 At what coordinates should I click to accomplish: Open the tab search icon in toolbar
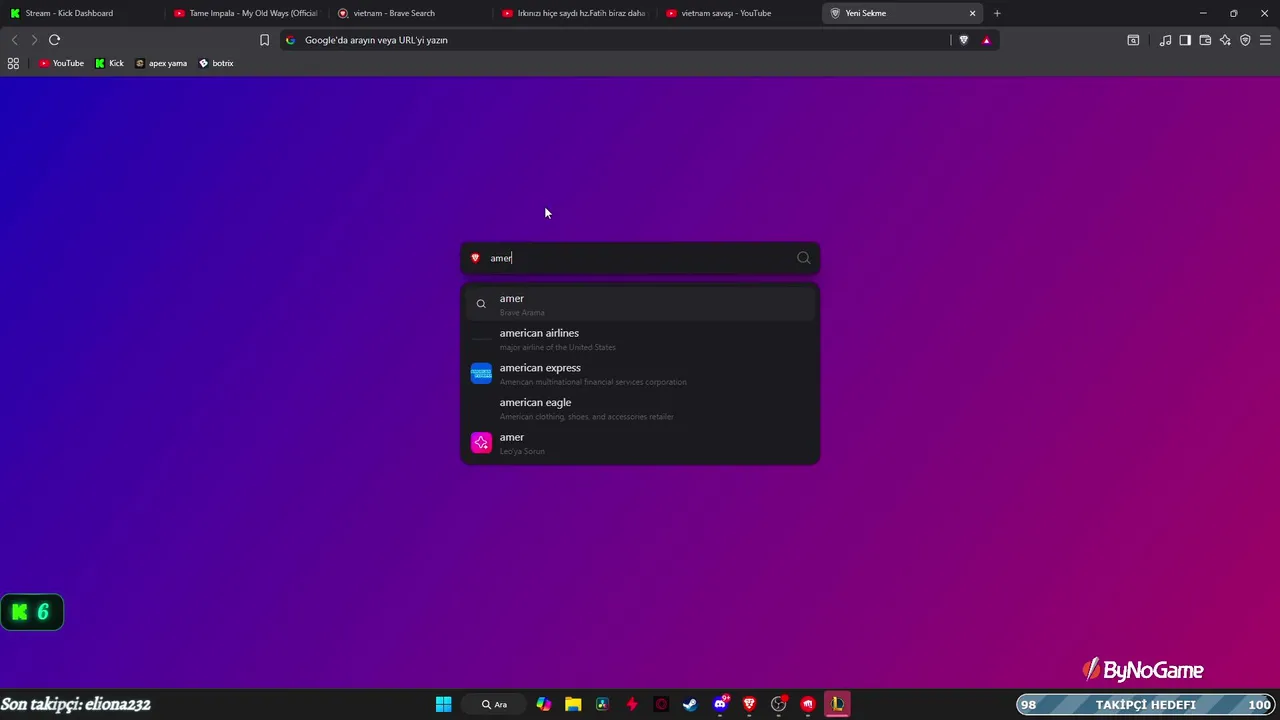1133,40
